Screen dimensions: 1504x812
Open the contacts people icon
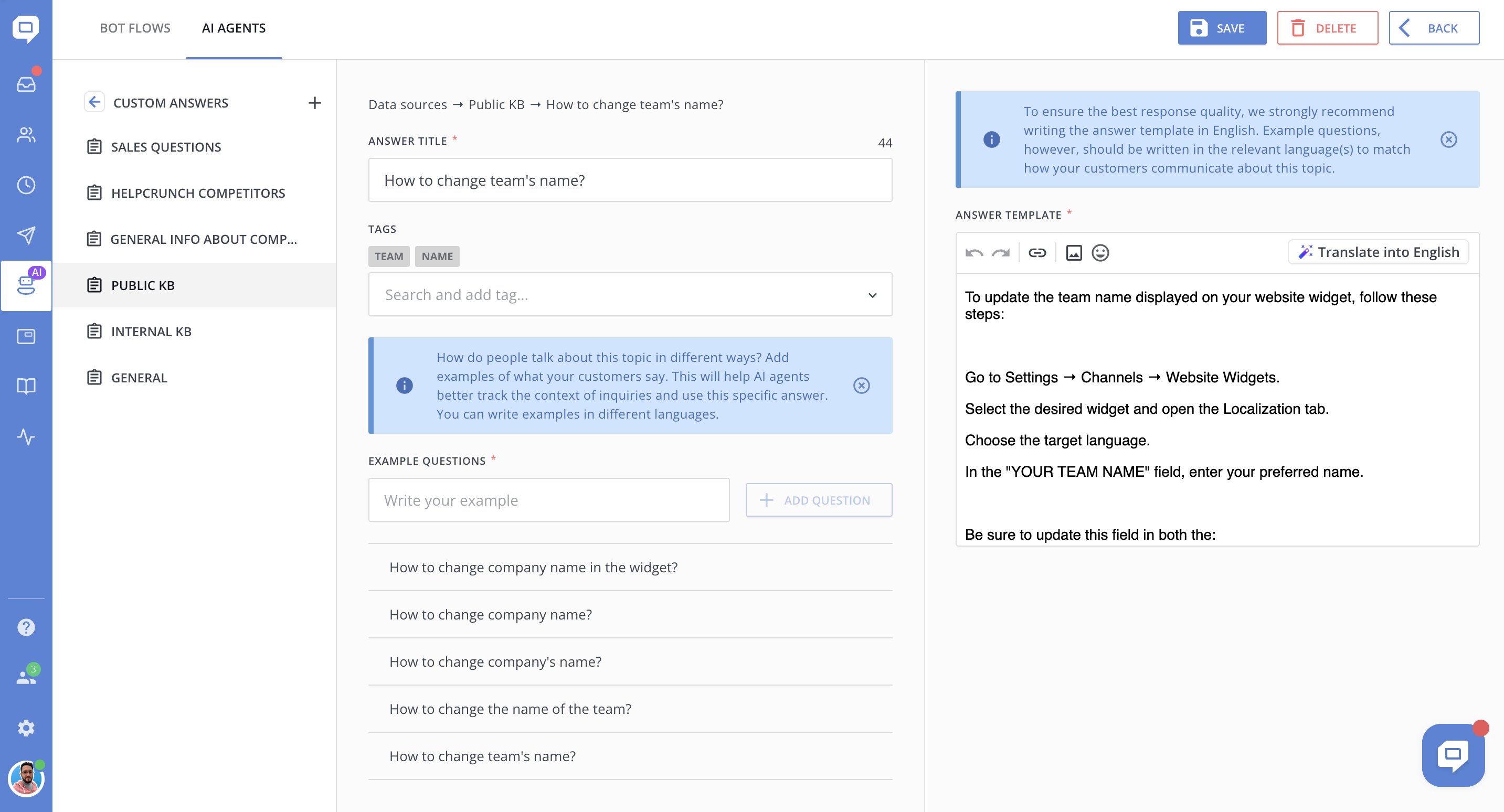[26, 135]
